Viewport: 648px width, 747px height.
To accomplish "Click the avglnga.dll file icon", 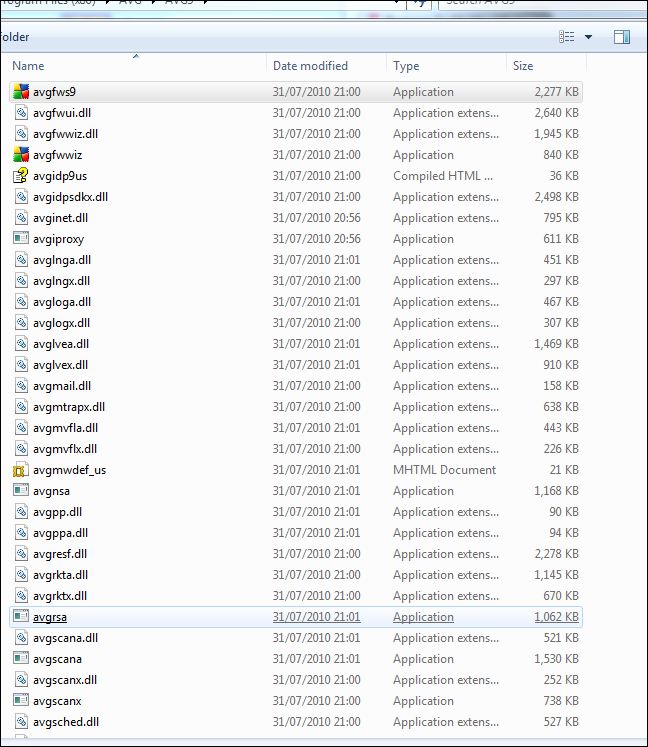I will (x=21, y=260).
